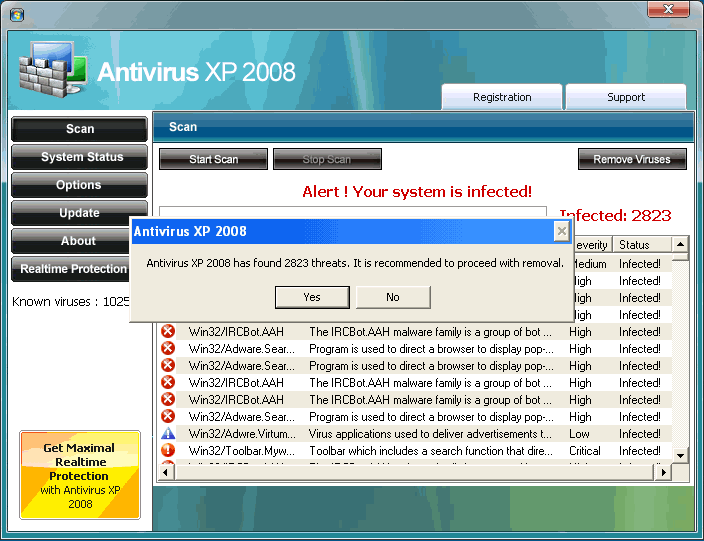Click the horizontal scroll left arrow
Screen dimensions: 704x541
(x=166, y=472)
